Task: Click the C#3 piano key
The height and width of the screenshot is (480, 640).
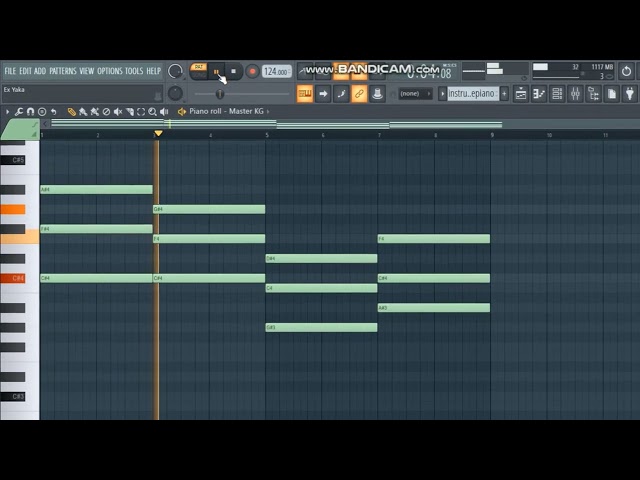Action: 13,396
